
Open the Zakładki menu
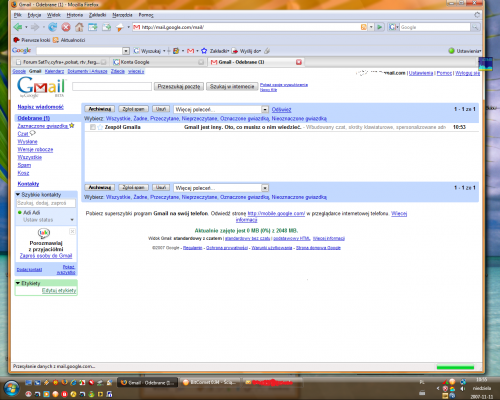point(97,15)
